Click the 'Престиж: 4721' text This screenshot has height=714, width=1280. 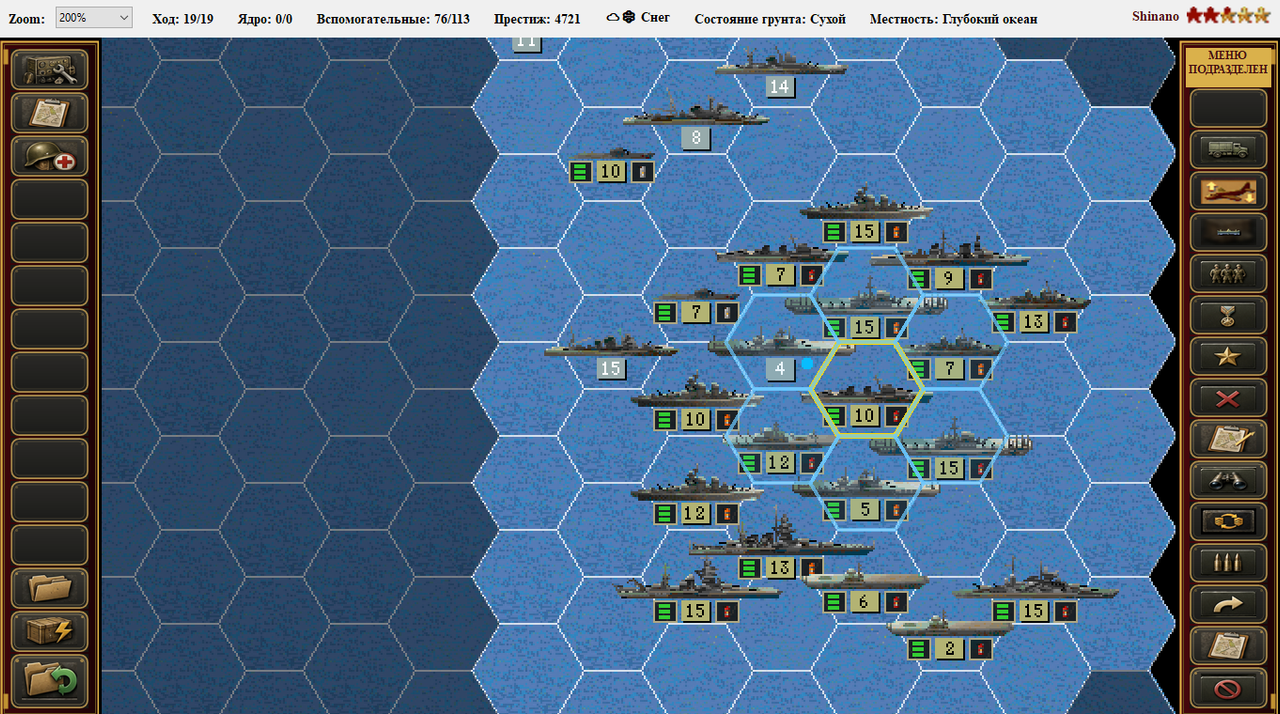click(537, 19)
